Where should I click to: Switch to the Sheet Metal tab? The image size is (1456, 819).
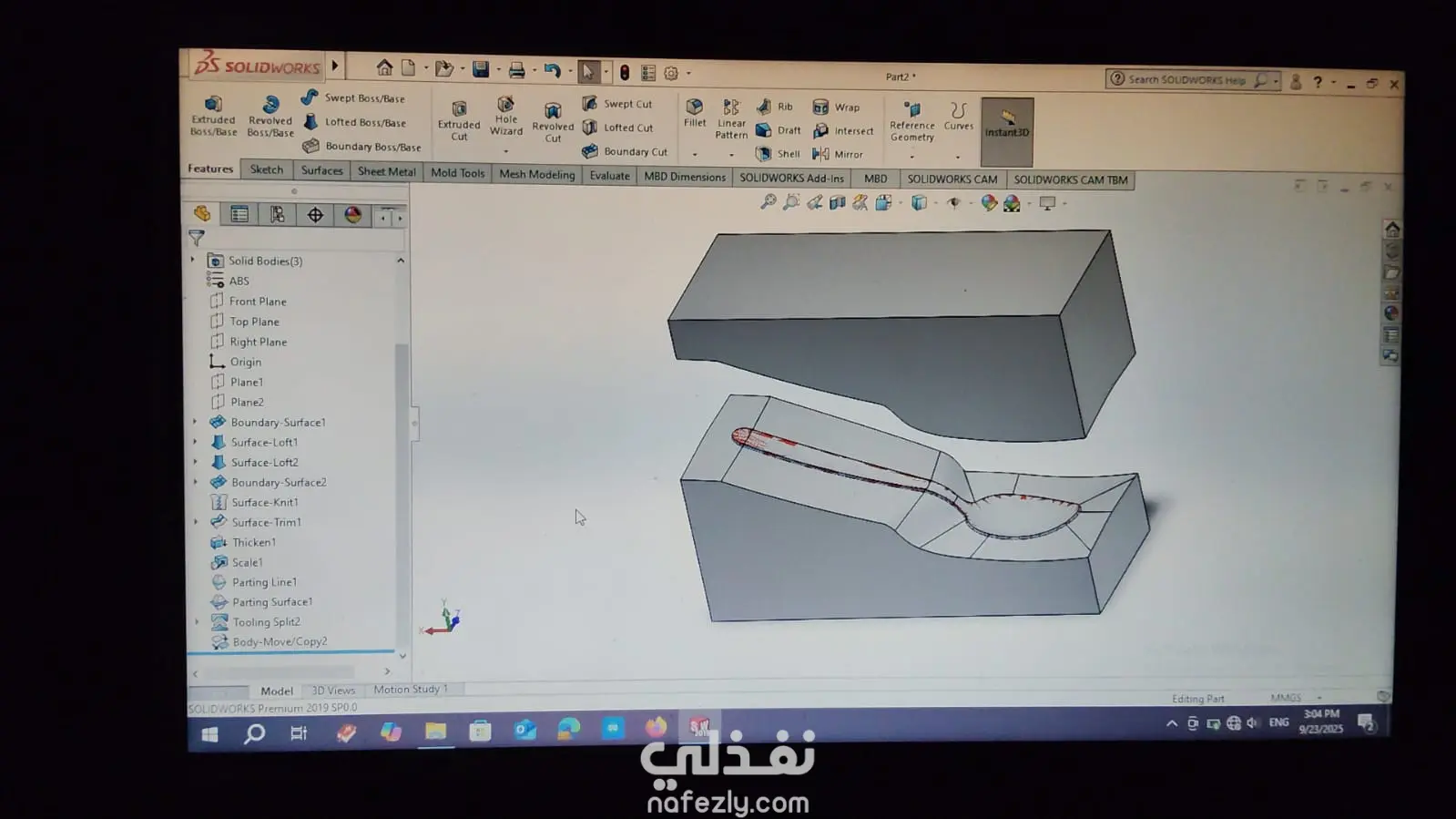coord(387,171)
